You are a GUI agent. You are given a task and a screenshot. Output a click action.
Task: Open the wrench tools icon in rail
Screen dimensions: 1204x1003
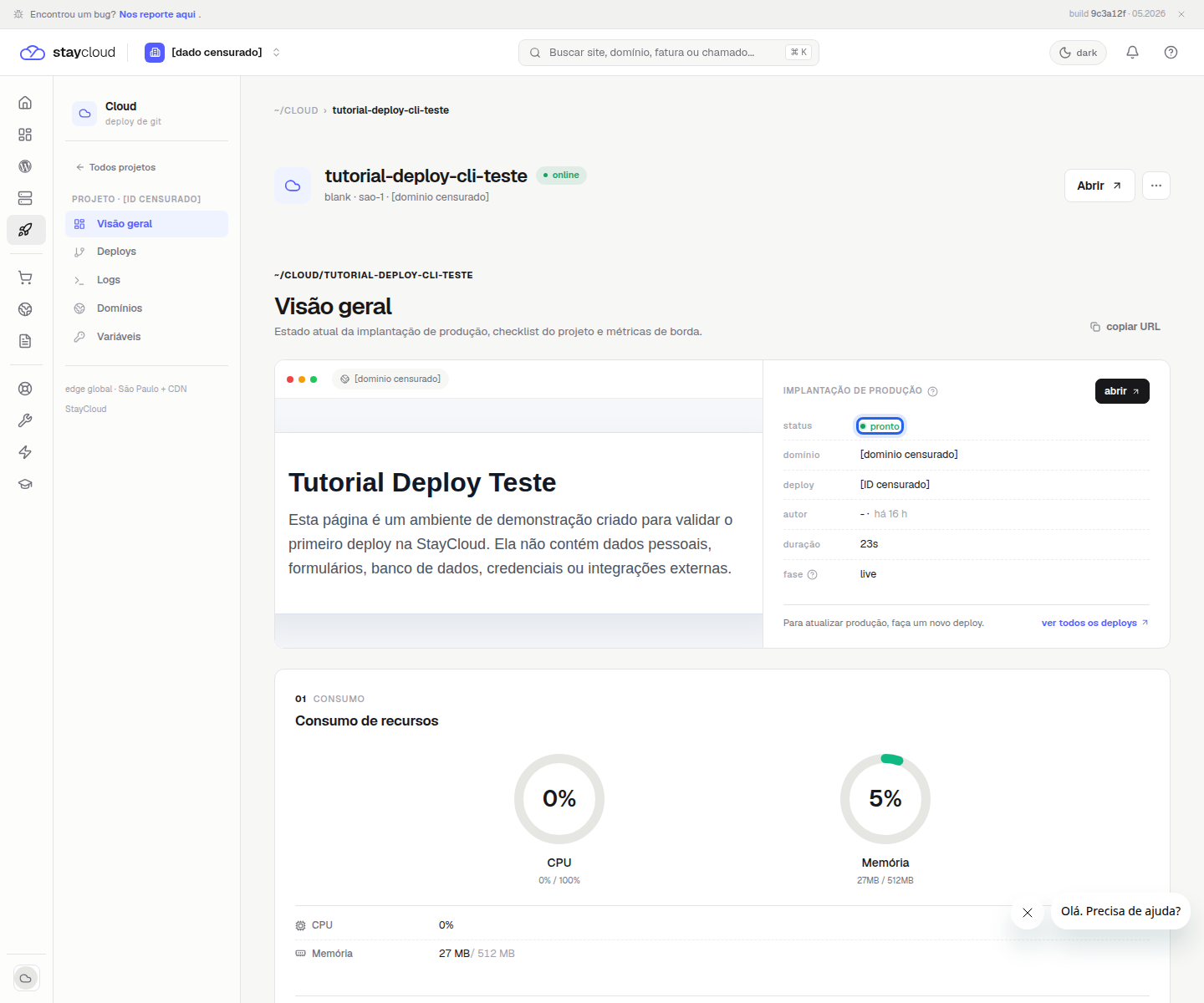tap(25, 420)
